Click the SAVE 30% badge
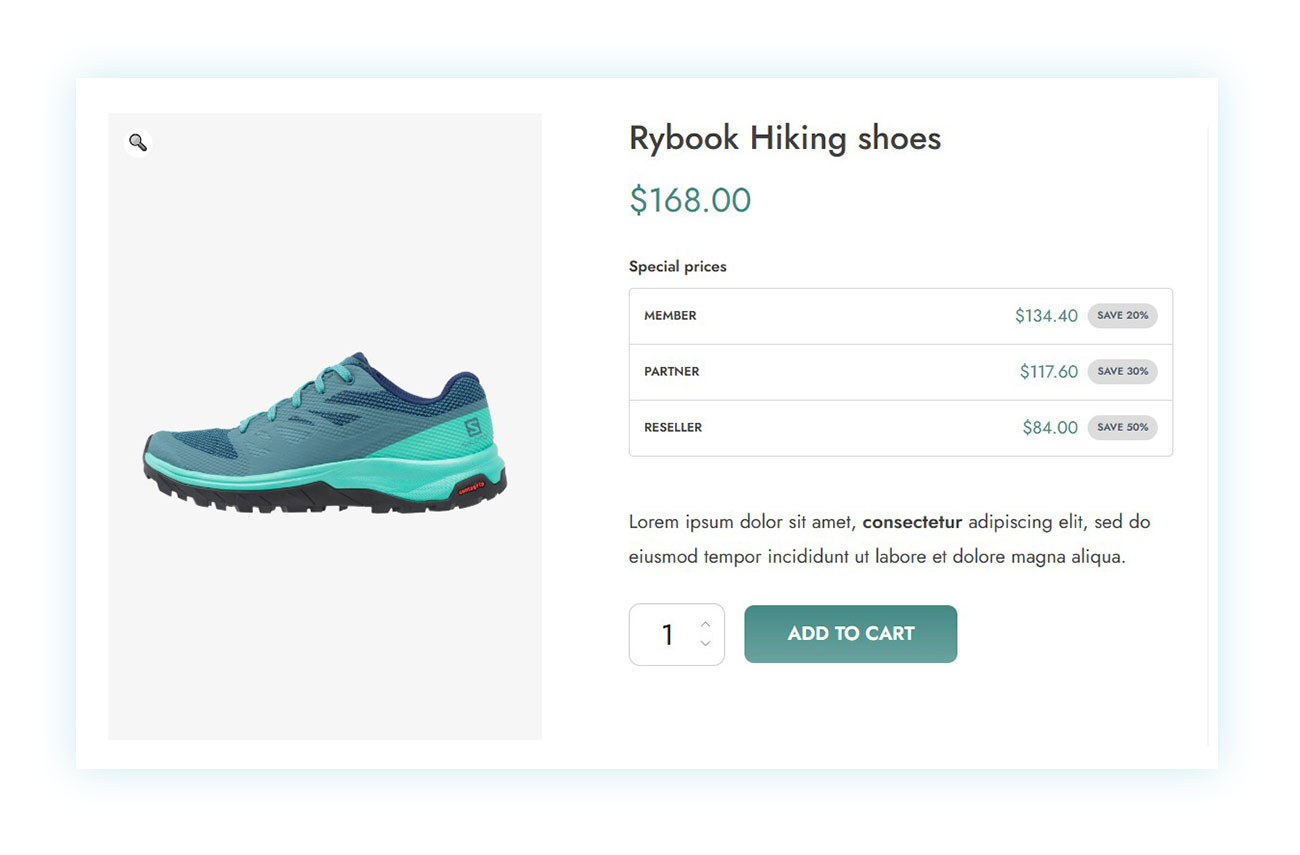This screenshot has height=855, width=1300. (1122, 372)
